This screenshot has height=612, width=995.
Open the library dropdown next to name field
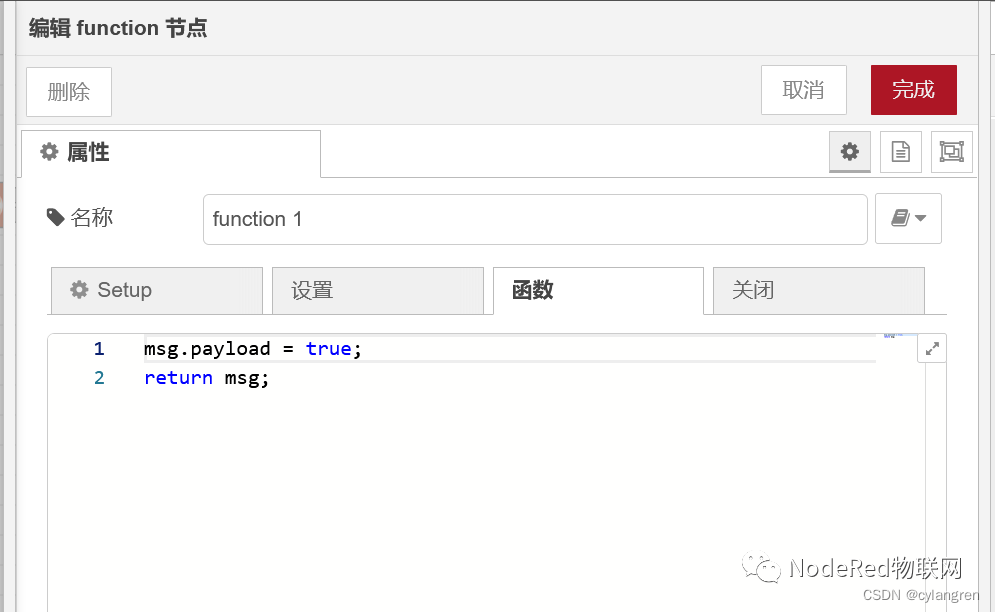(908, 218)
